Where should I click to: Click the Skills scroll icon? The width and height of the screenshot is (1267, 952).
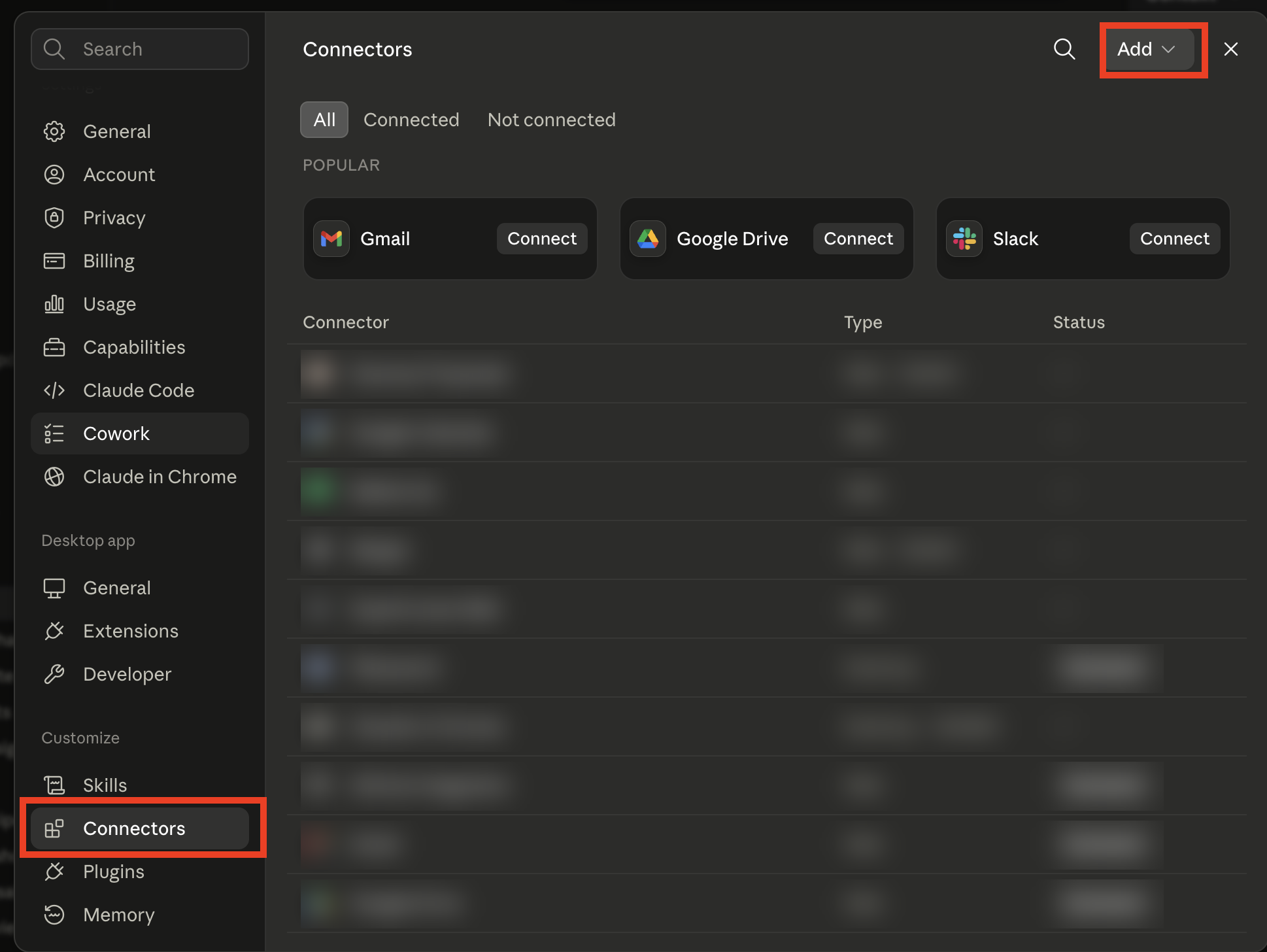(54, 785)
